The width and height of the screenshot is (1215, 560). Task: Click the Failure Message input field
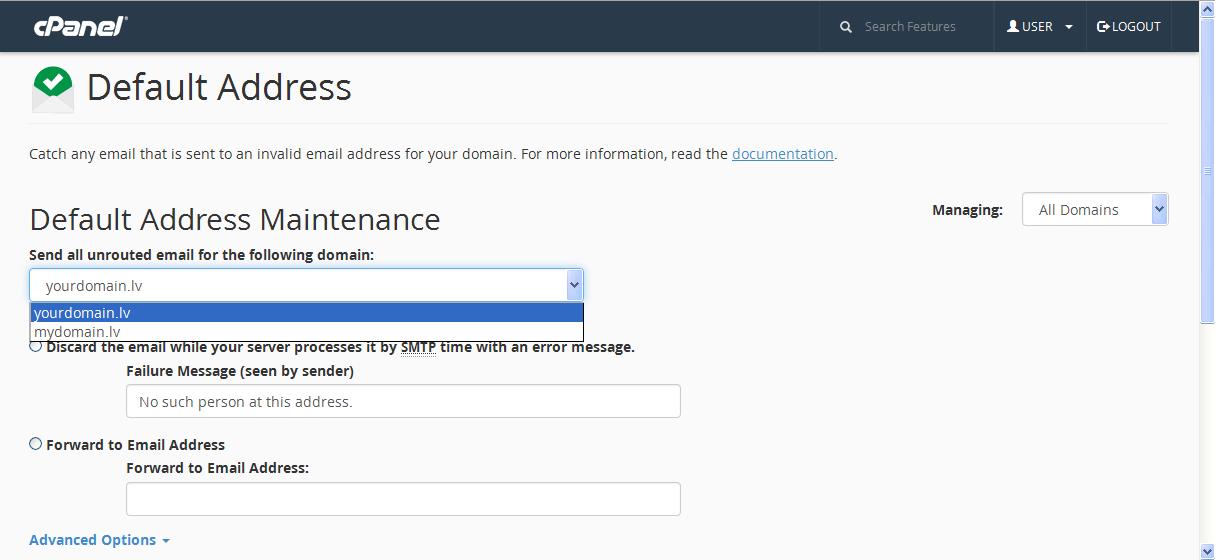point(403,401)
